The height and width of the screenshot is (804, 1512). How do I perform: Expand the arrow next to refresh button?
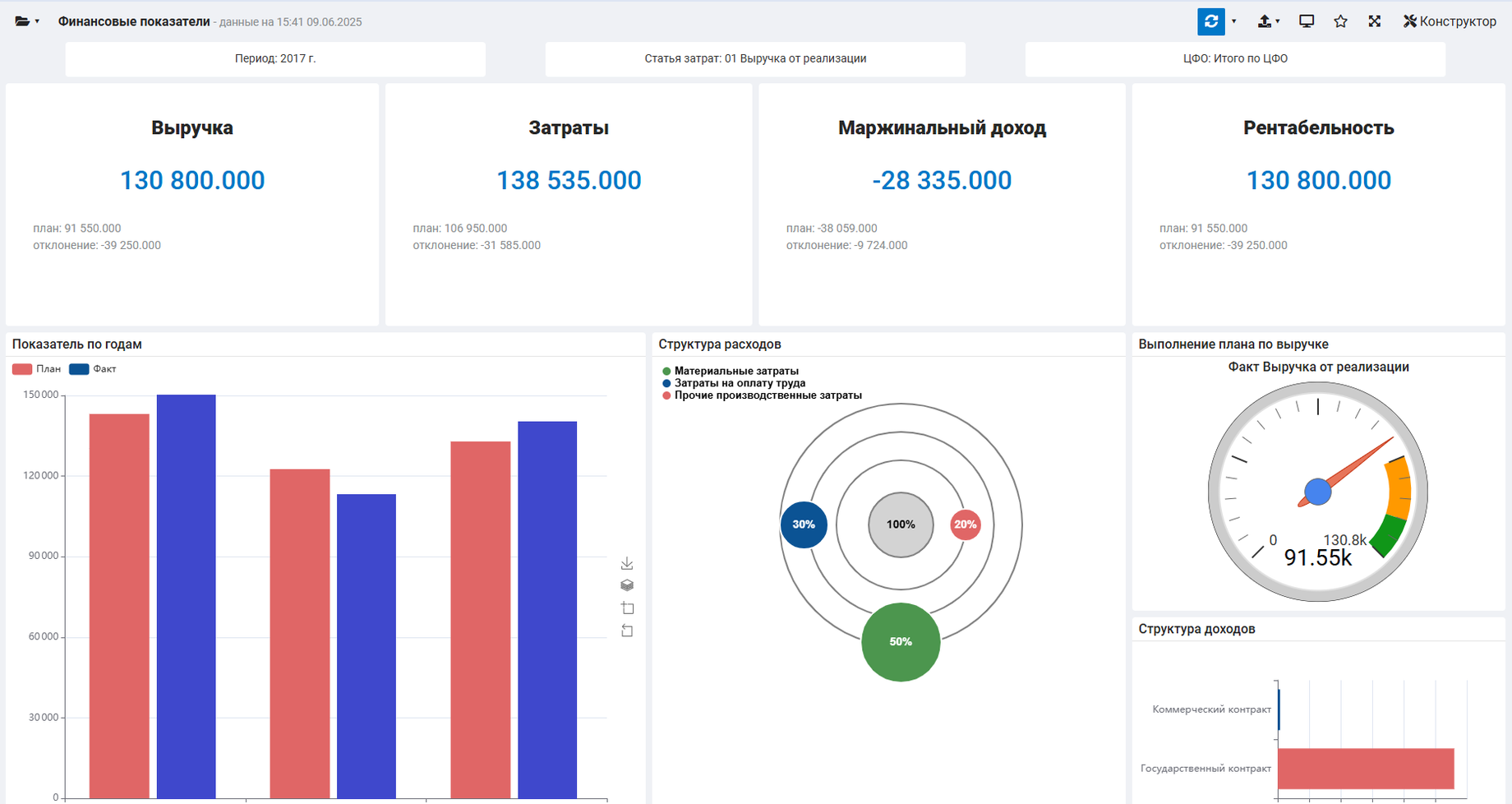[x=1233, y=21]
